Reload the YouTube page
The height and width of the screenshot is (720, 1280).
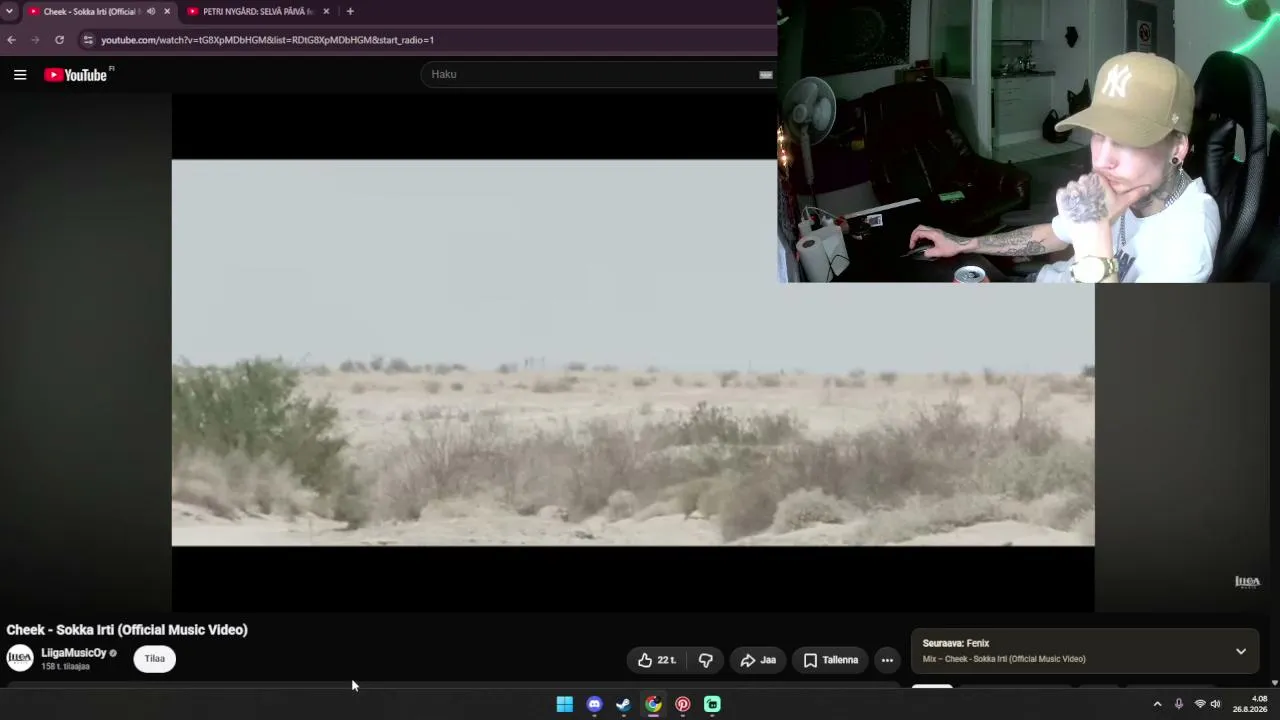click(x=59, y=40)
